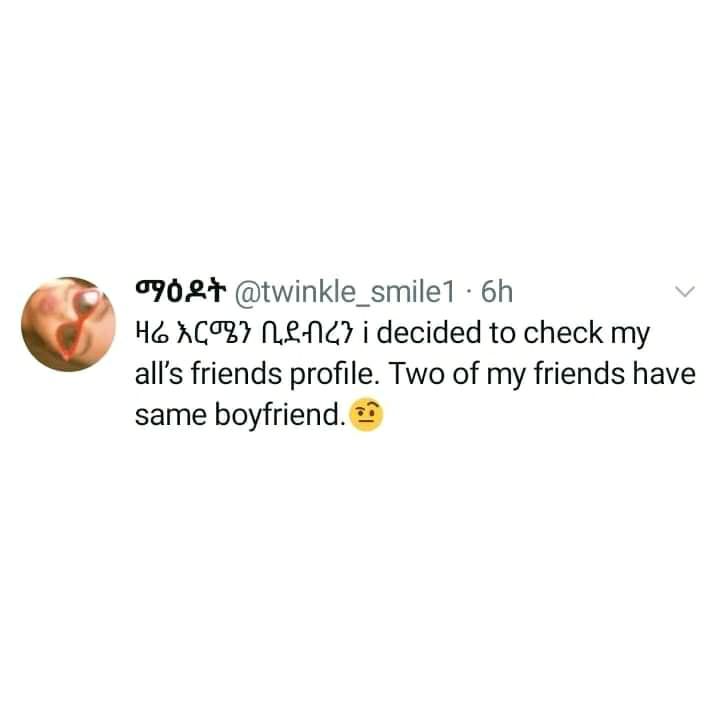720x720 pixels.
Task: Click the tweet line 'all's friends profile'
Action: pyautogui.click(x=255, y=374)
